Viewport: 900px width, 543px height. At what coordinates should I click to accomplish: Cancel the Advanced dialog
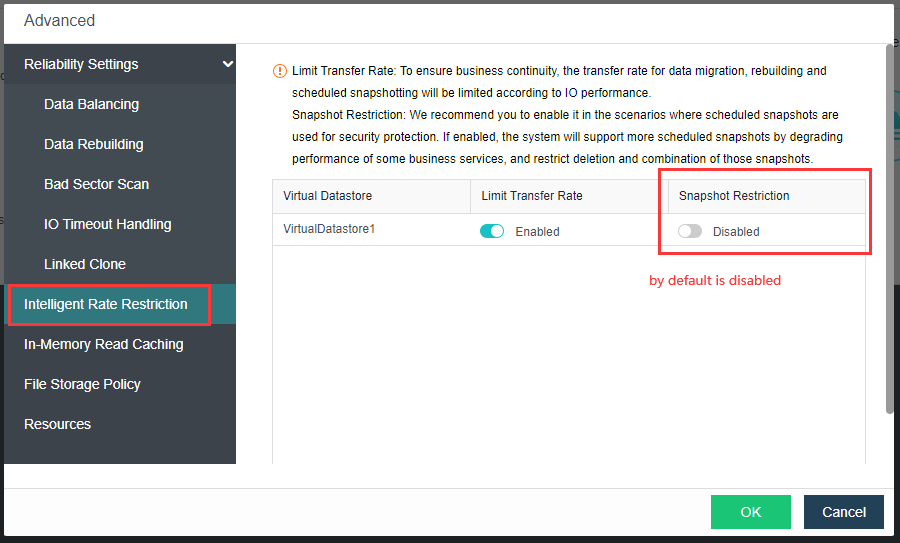point(843,512)
